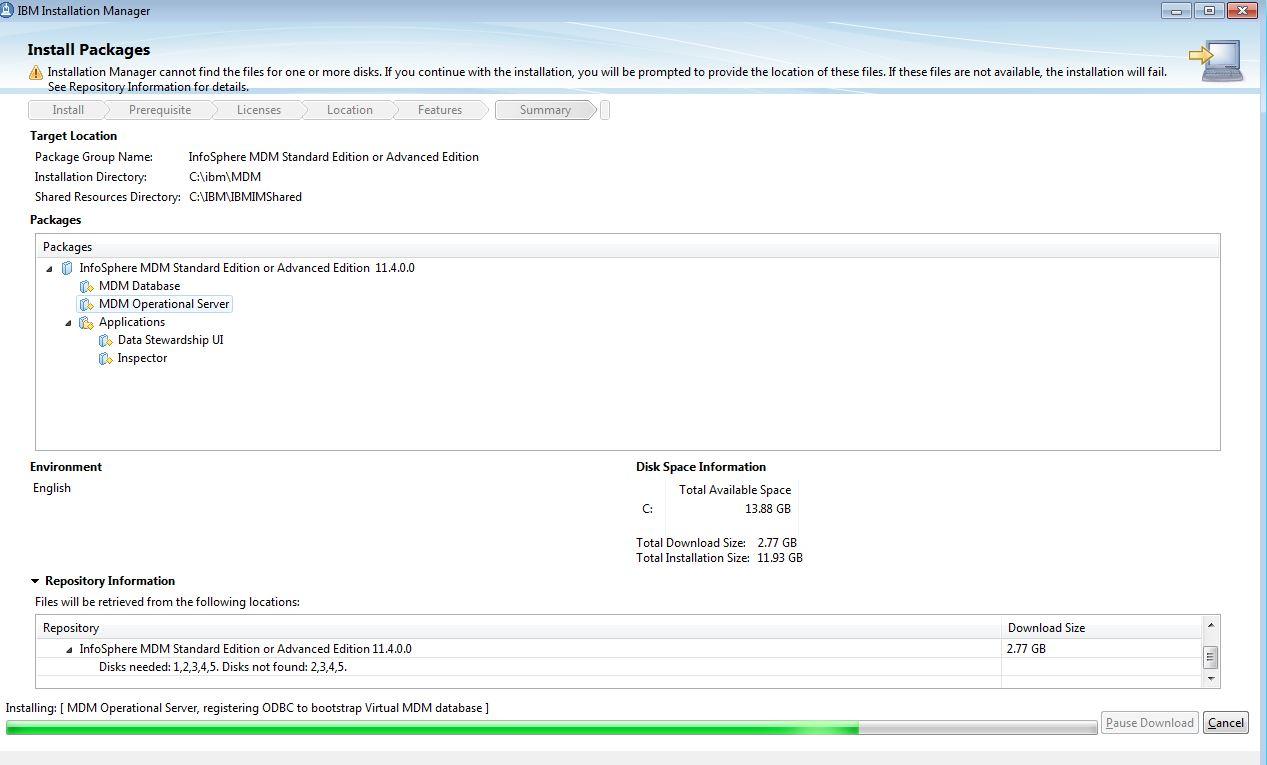Go to the Prerequisite step
This screenshot has width=1267, height=765.
160,110
